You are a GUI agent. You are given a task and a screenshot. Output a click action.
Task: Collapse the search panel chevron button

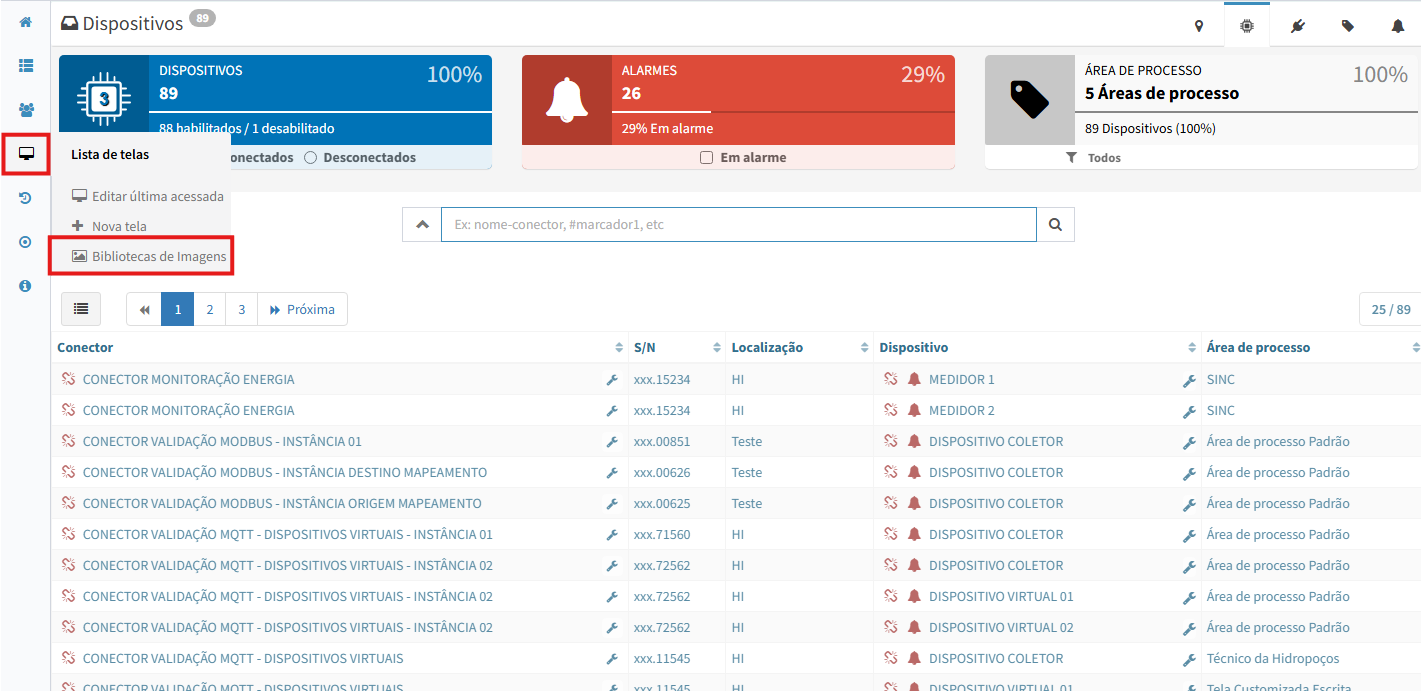421,225
